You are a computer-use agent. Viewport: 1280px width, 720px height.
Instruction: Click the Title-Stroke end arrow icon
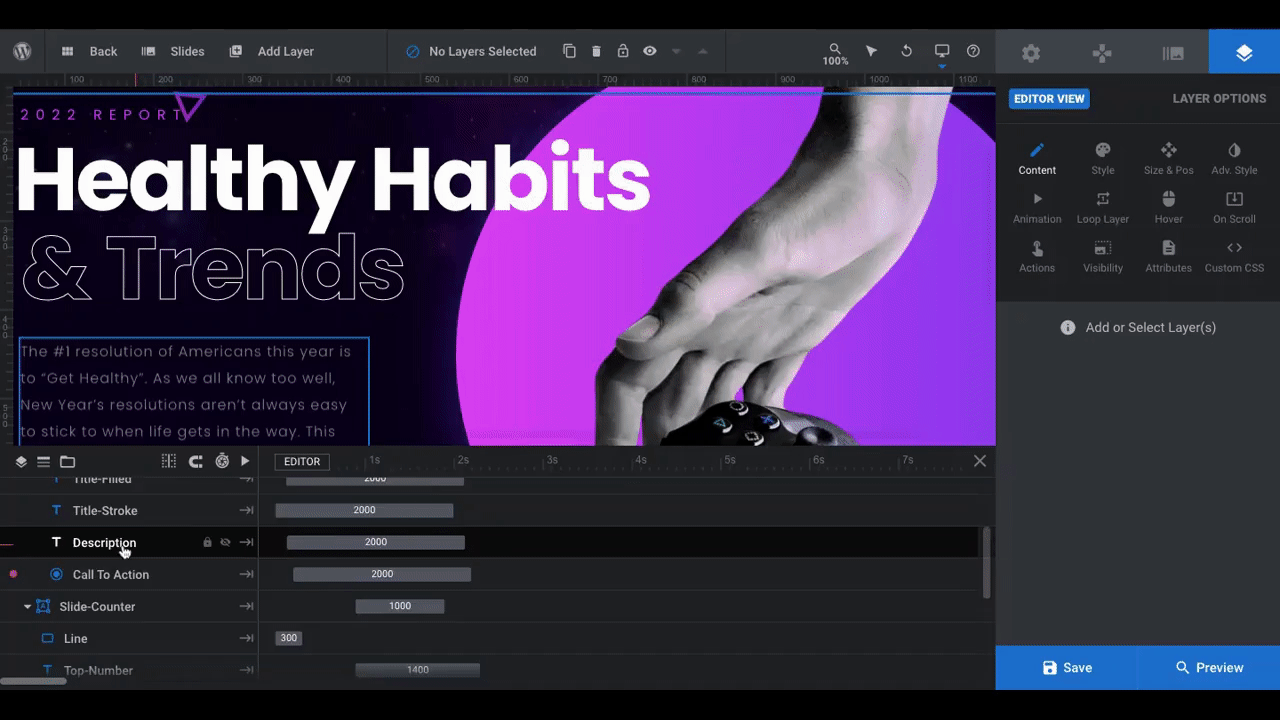click(246, 510)
